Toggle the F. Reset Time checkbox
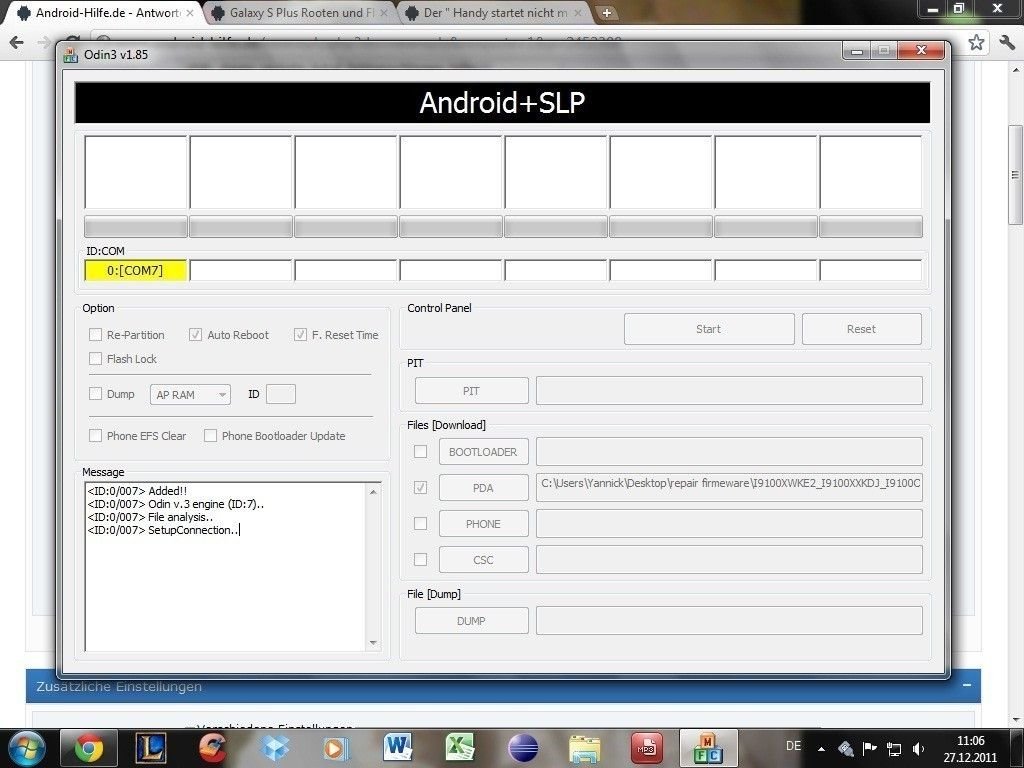This screenshot has width=1024, height=768. 300,334
